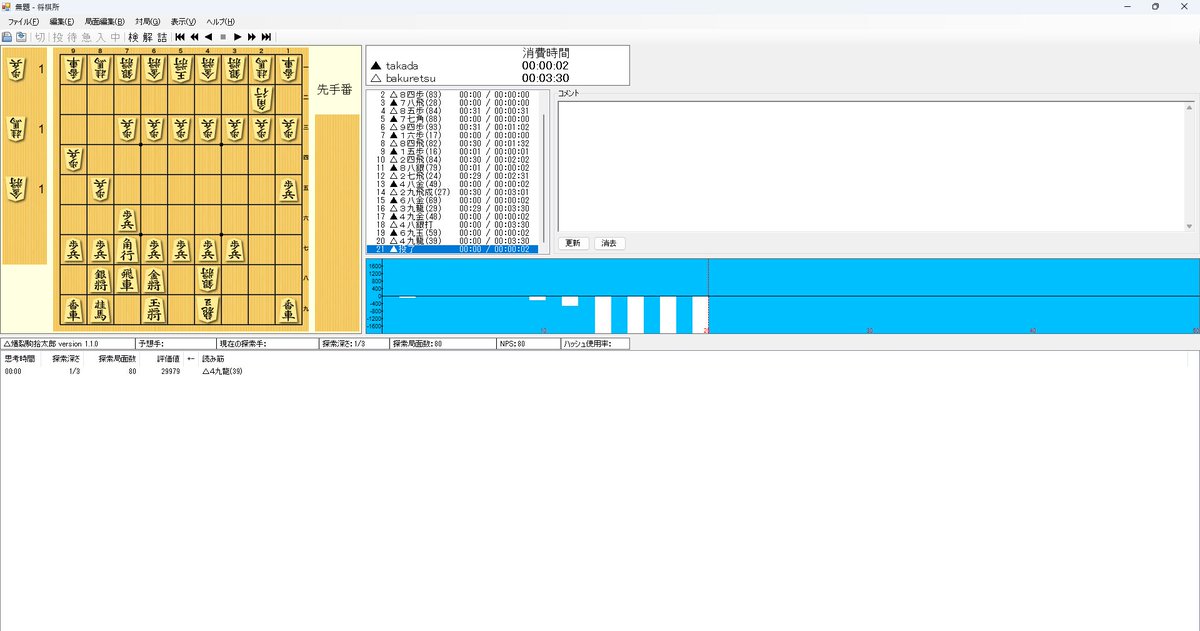This screenshot has width=1200, height=631.
Task: Open the 表示(V) menu
Action: (x=183, y=21)
